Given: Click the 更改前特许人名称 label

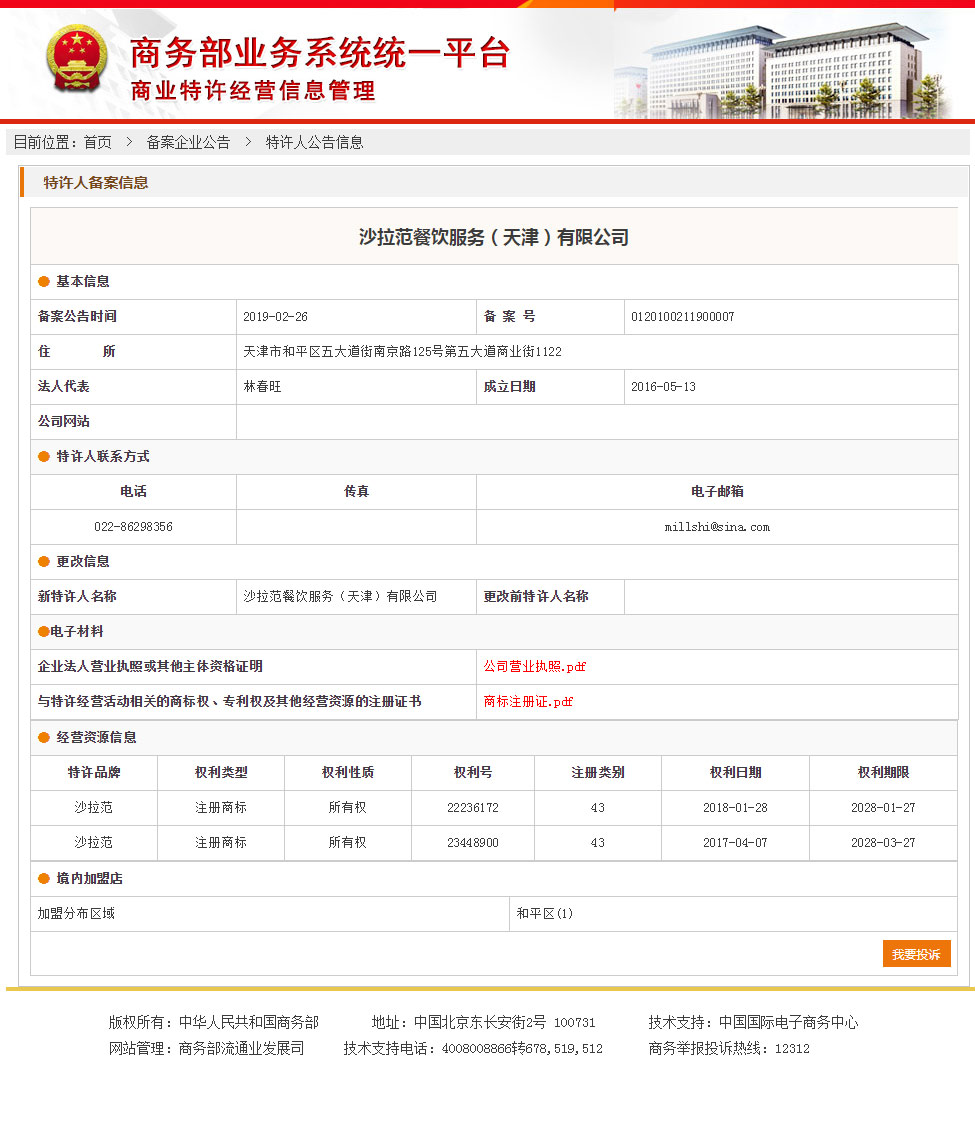Looking at the screenshot, I should tap(536, 597).
